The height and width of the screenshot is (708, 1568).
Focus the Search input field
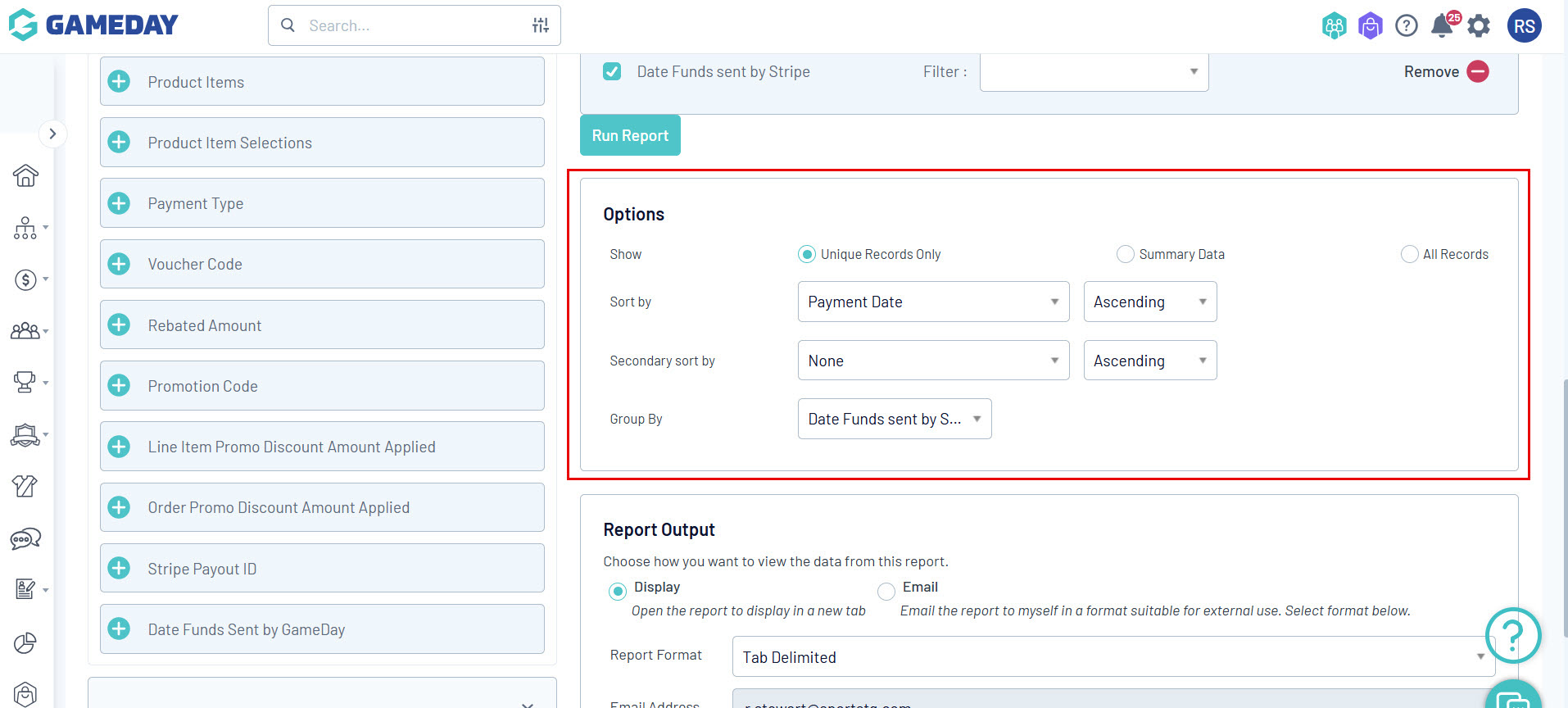coord(415,25)
